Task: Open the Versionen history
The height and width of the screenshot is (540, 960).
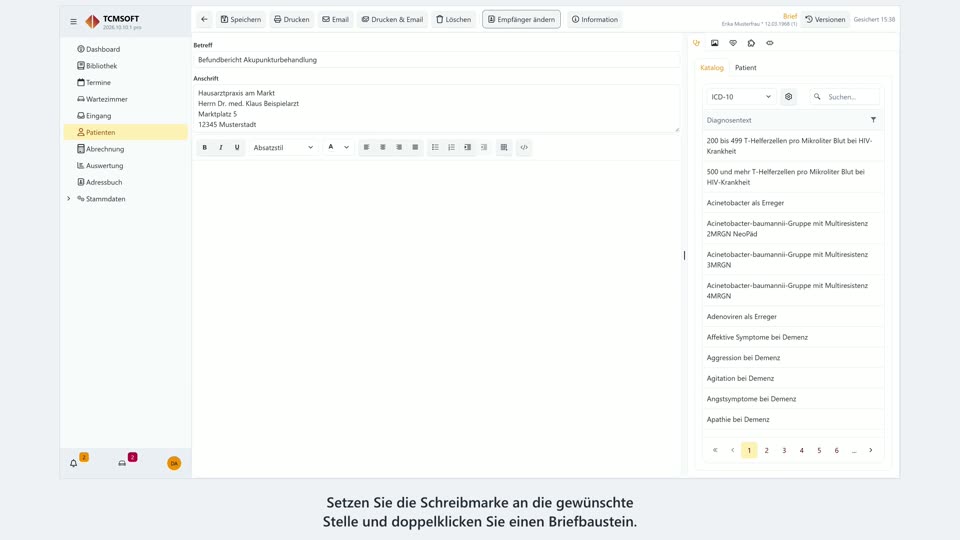Action: point(825,20)
